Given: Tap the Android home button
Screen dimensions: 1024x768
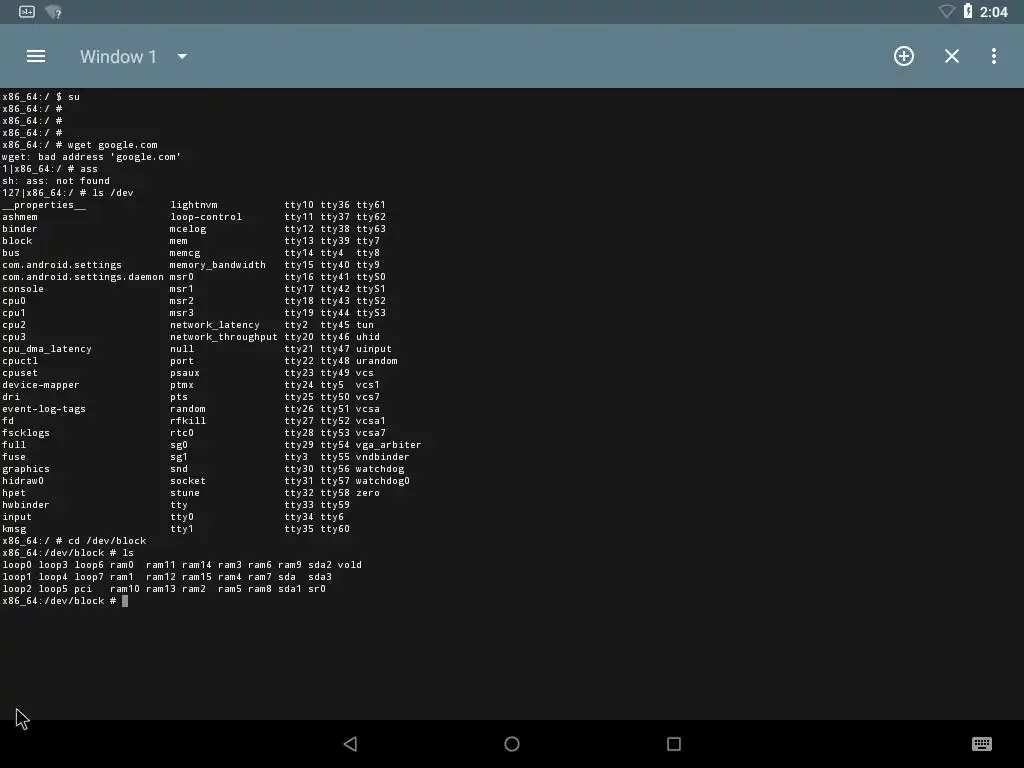Looking at the screenshot, I should [x=512, y=744].
